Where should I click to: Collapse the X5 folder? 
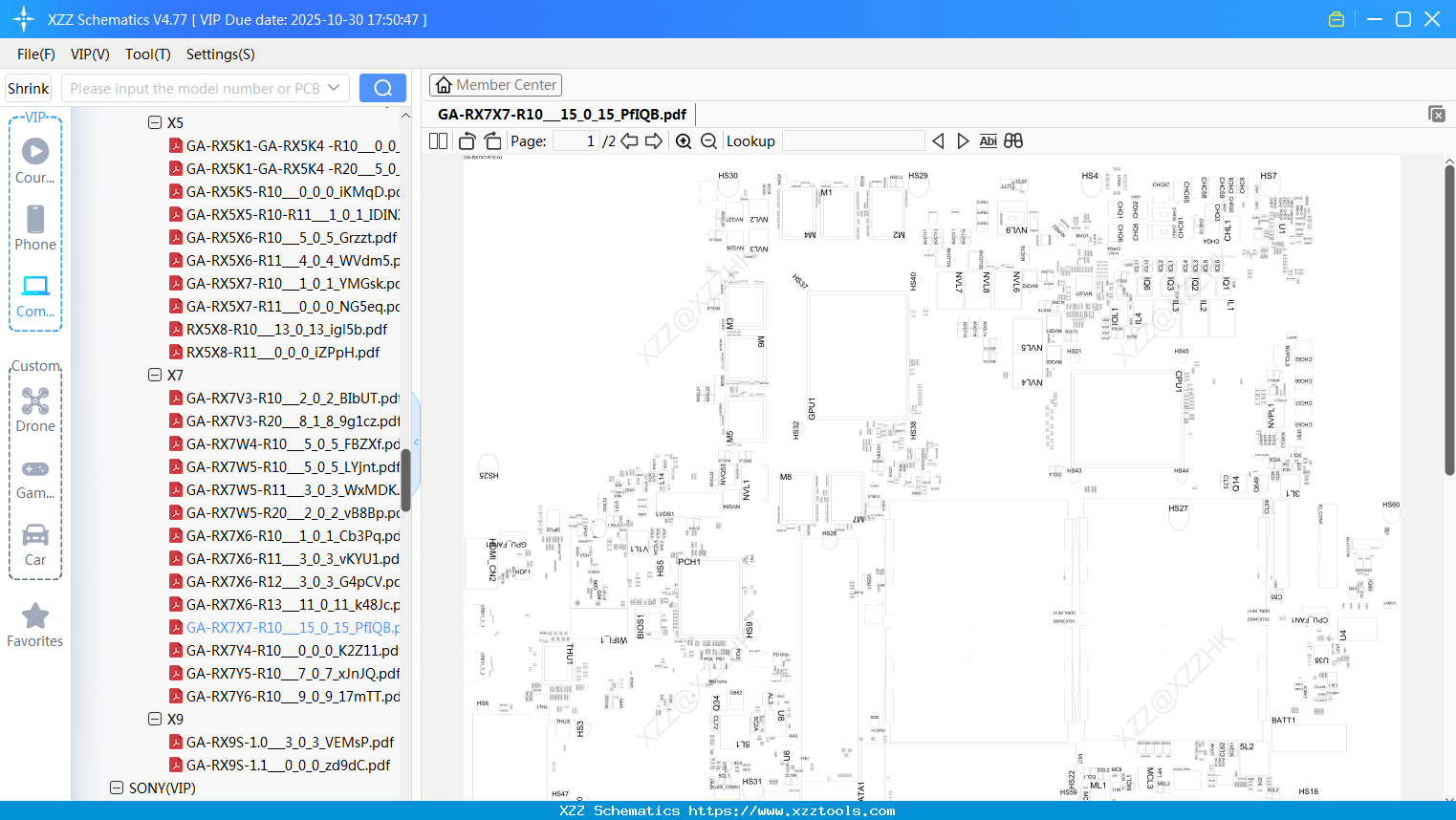tap(155, 122)
